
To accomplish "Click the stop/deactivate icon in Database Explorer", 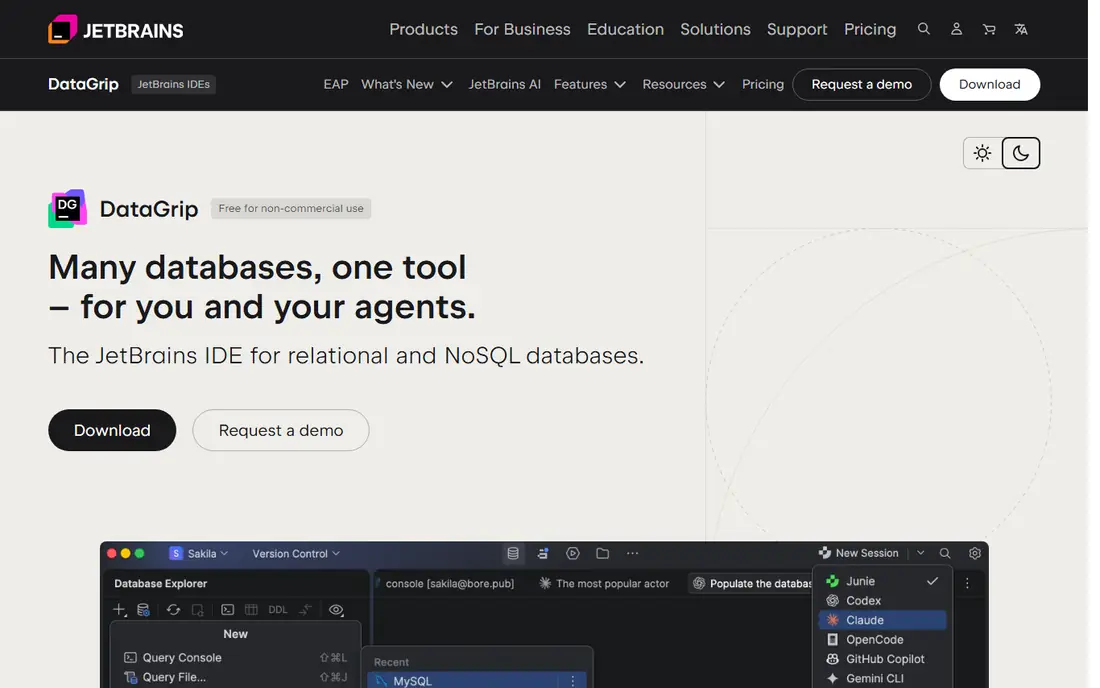I will pos(198,609).
